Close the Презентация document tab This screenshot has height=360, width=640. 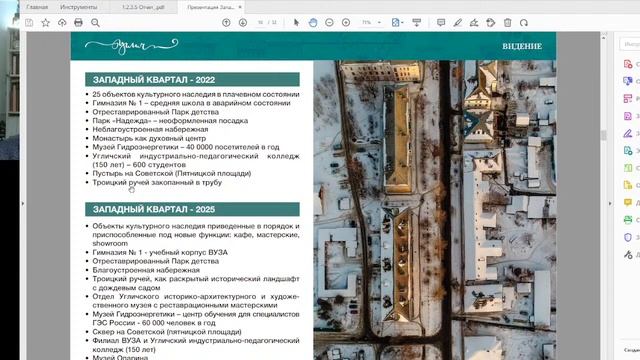[x=240, y=7]
